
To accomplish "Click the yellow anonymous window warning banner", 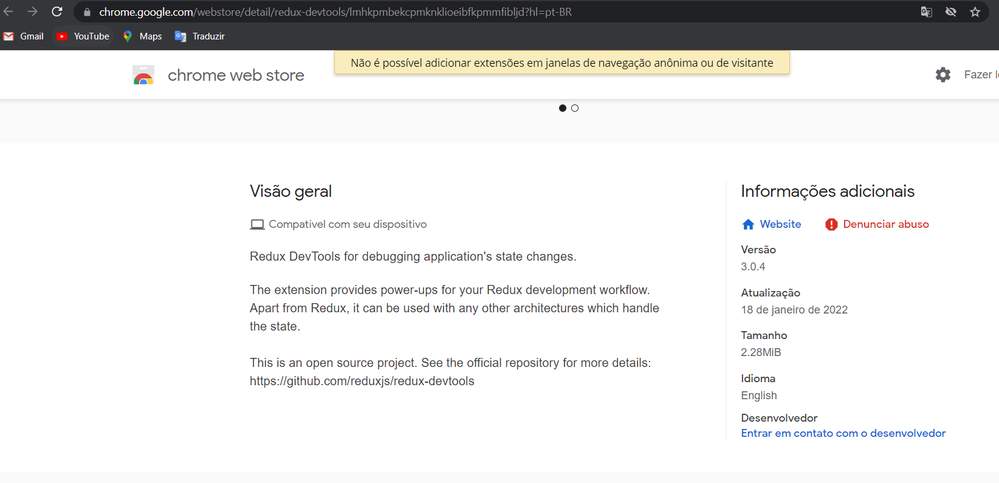I will point(562,62).
